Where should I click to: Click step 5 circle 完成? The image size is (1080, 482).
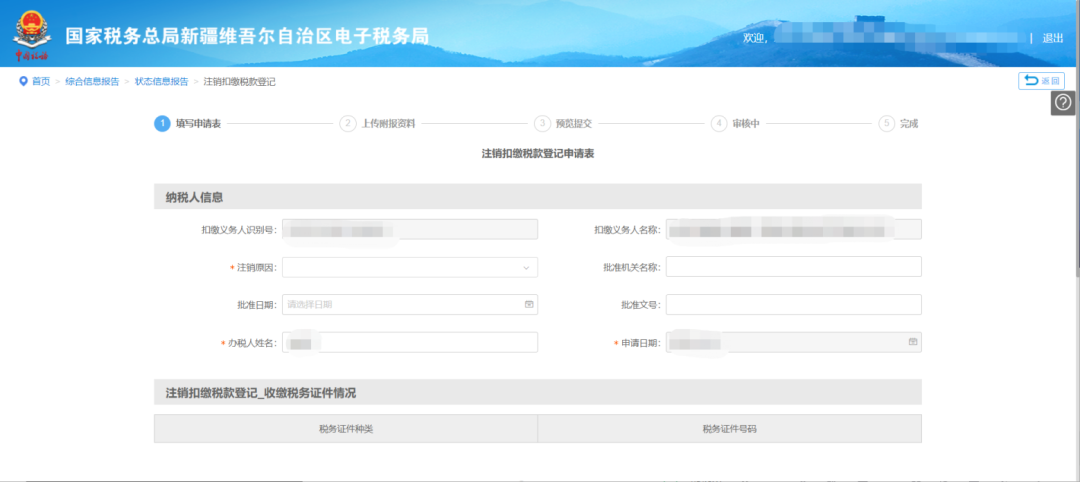coord(886,124)
